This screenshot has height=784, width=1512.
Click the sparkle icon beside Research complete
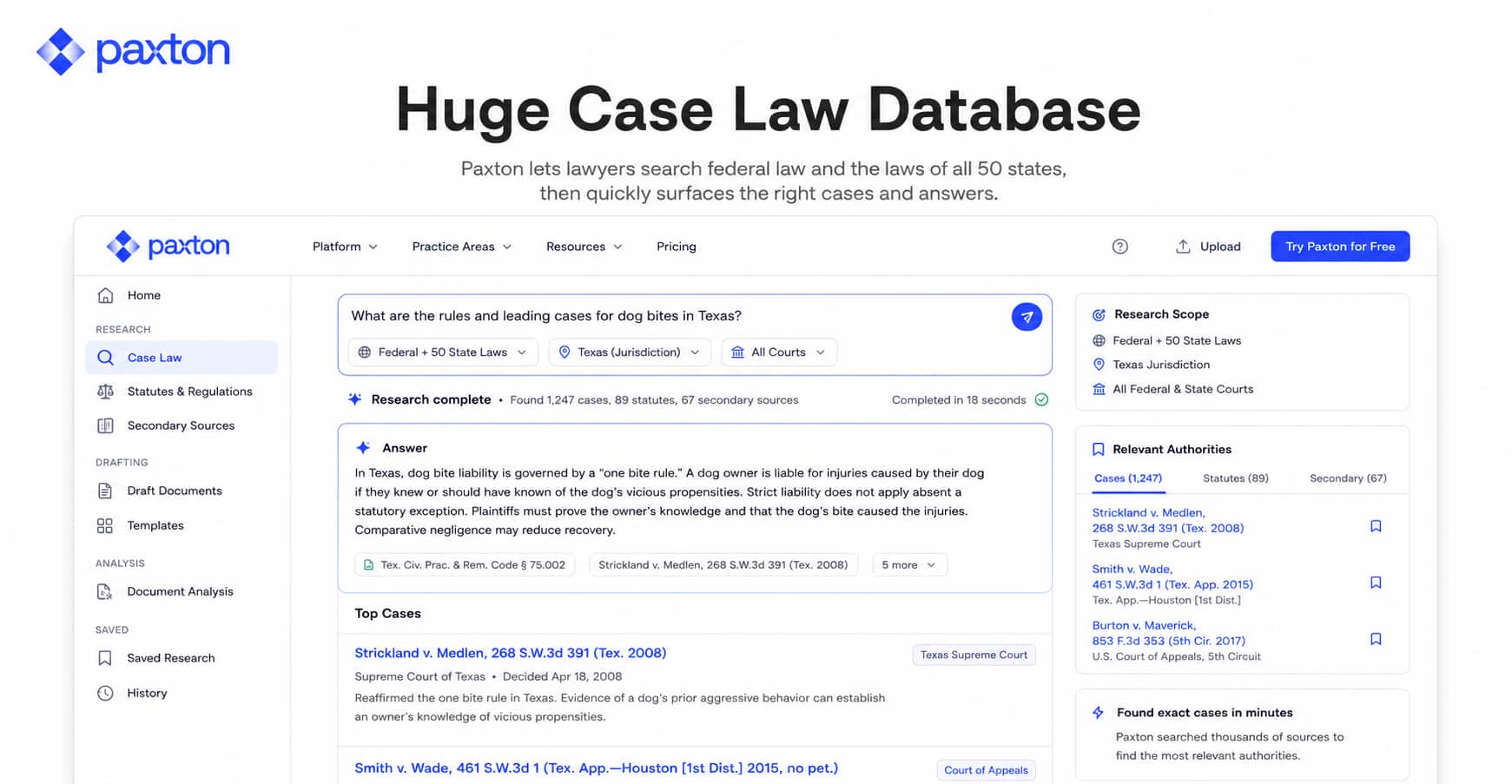click(354, 399)
